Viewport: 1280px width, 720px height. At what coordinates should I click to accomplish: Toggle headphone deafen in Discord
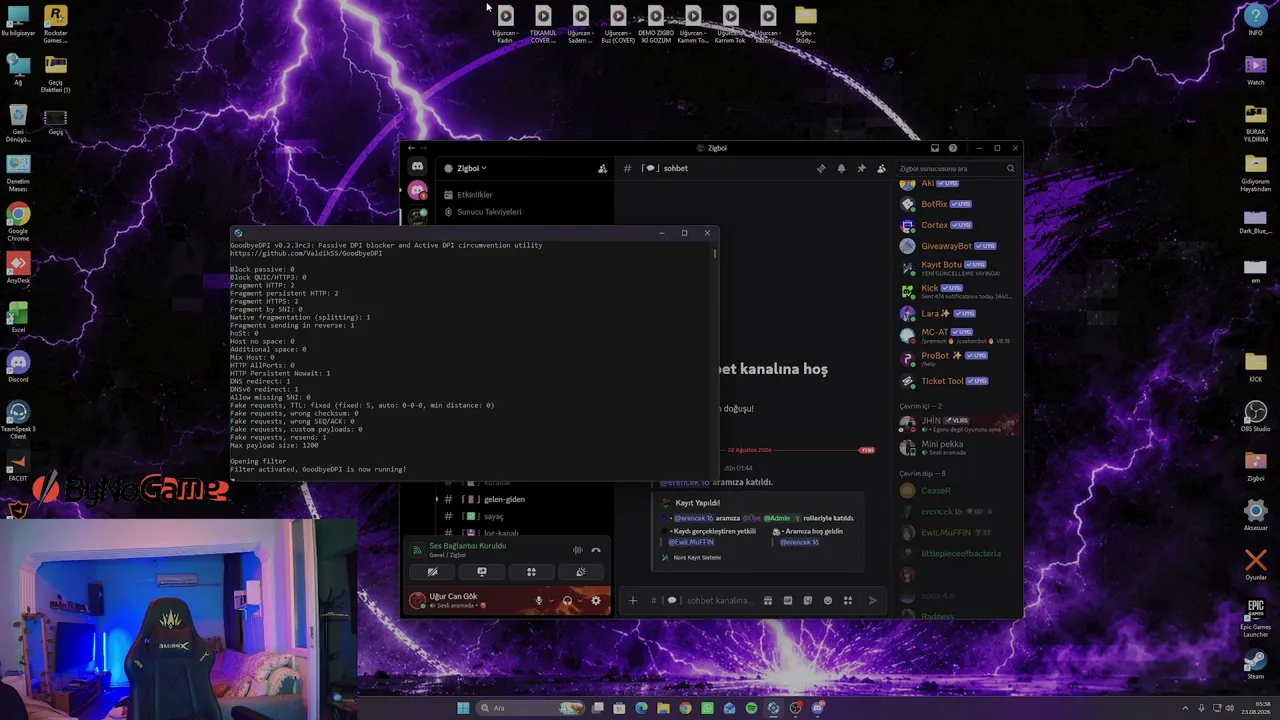click(567, 600)
